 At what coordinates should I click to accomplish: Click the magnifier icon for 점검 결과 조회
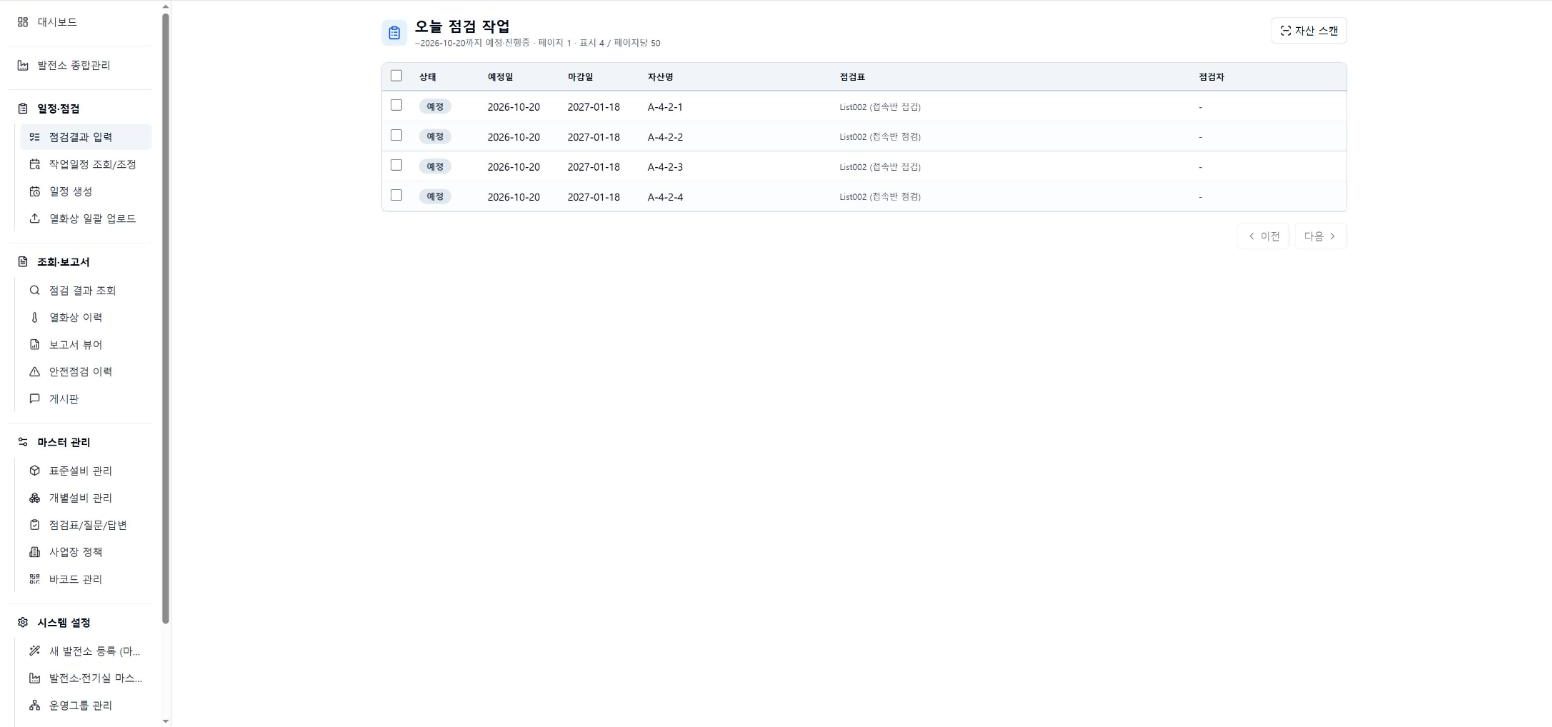coord(35,291)
